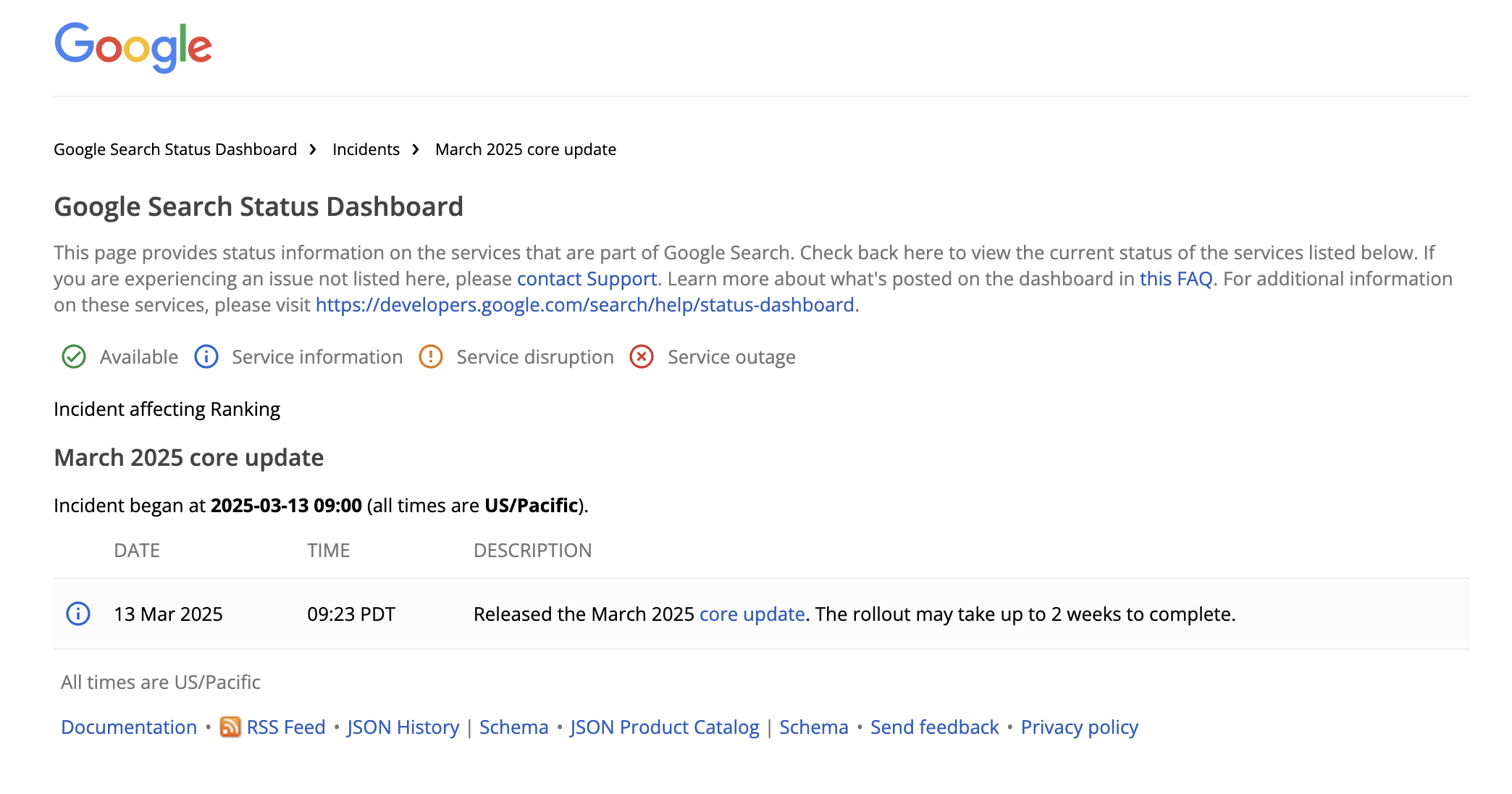Click the blue Service information legend icon
Screen dimensions: 1512x794
[x=206, y=357]
